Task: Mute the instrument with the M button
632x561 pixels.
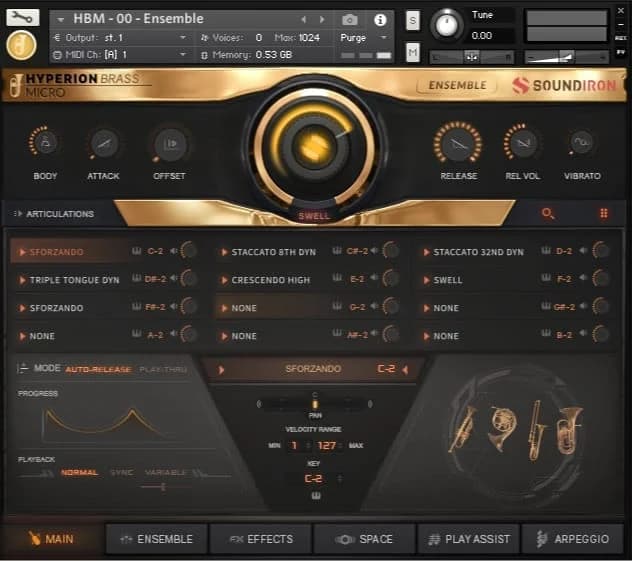Action: 413,52
